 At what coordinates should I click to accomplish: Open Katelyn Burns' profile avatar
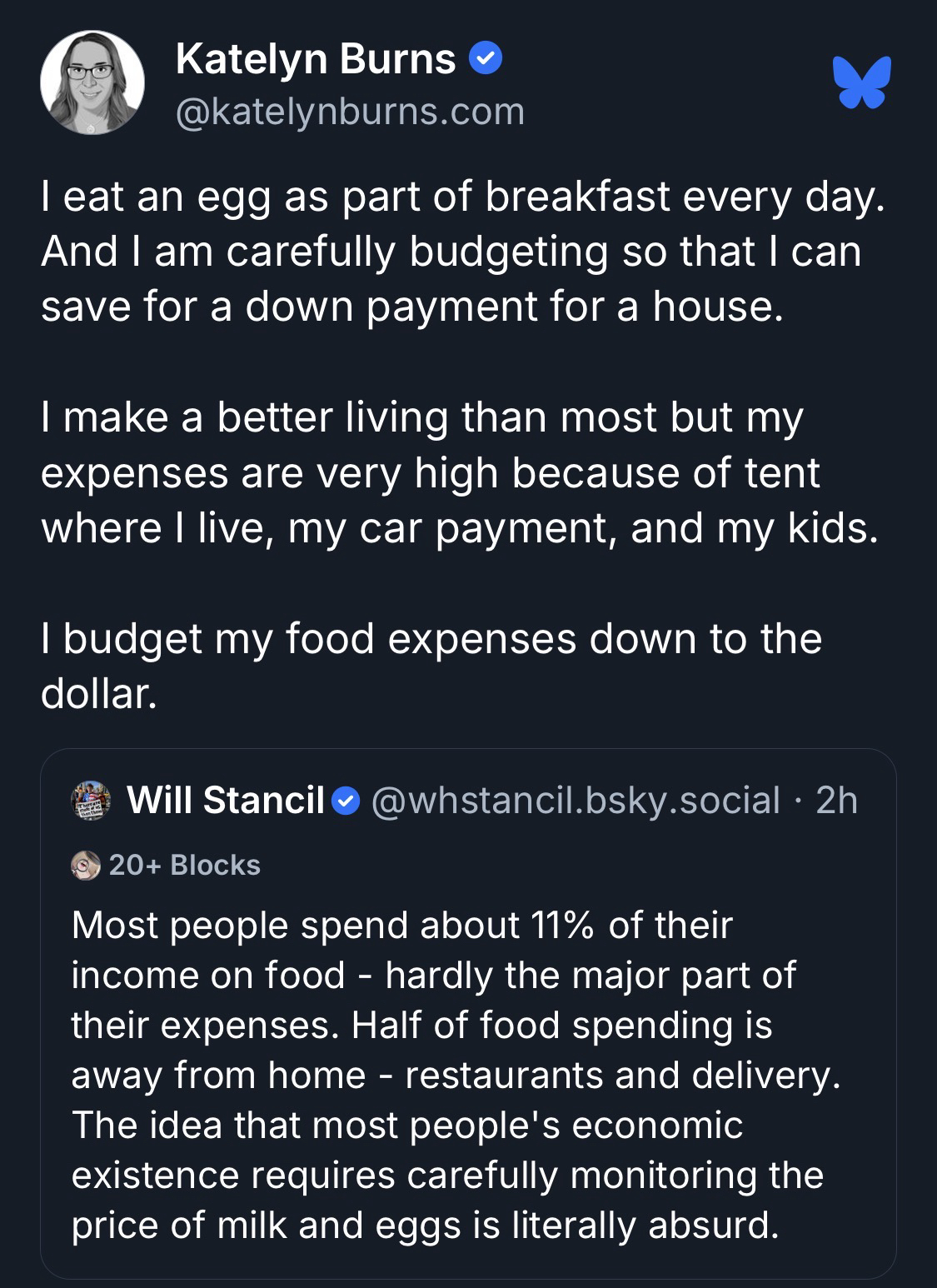pyautogui.click(x=92, y=82)
